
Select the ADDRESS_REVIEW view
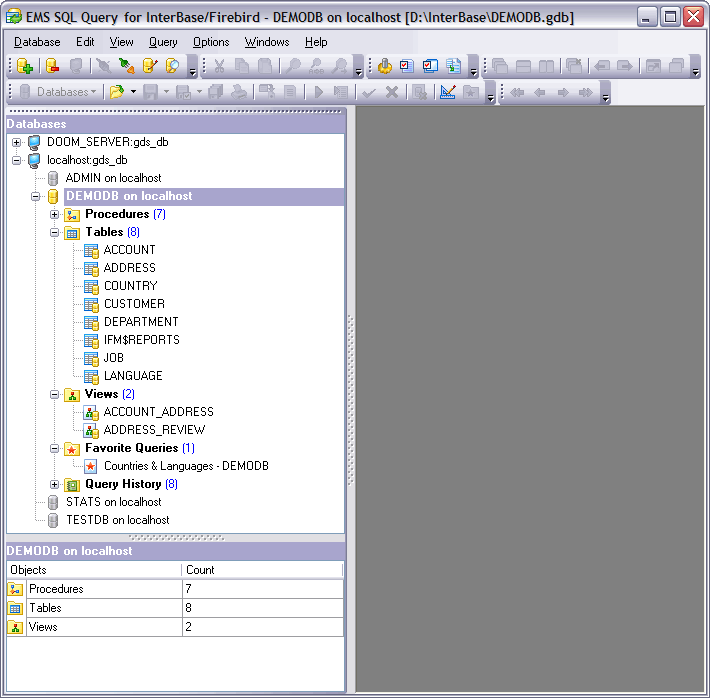pos(154,429)
